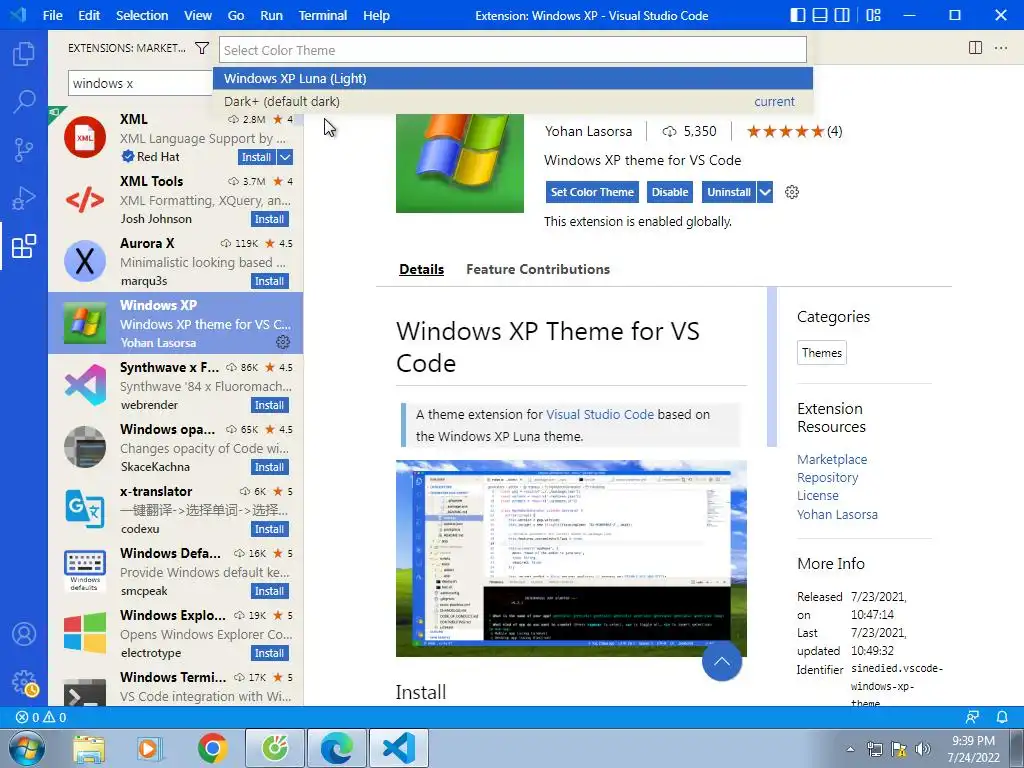Click Visual Studio Code taskbar icon
This screenshot has width=1024, height=768.
tap(399, 748)
